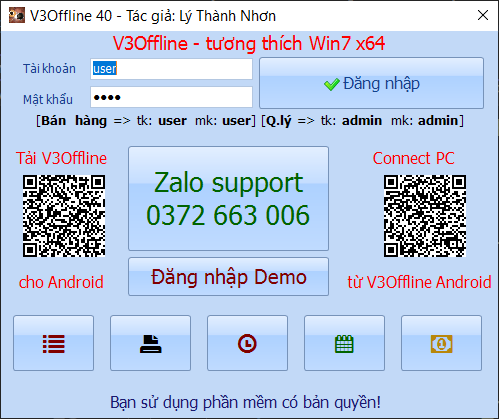Close the V3Offline login window
The image size is (499, 419).
point(483,15)
